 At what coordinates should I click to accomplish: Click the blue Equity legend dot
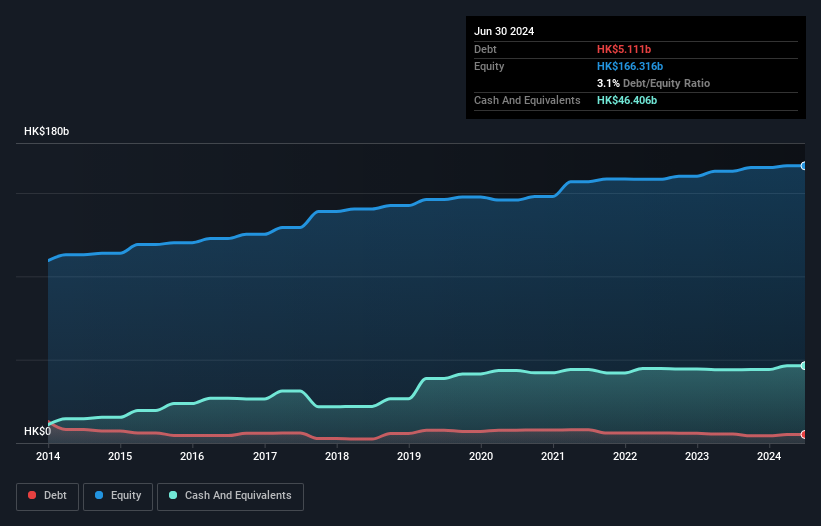[x=99, y=495]
